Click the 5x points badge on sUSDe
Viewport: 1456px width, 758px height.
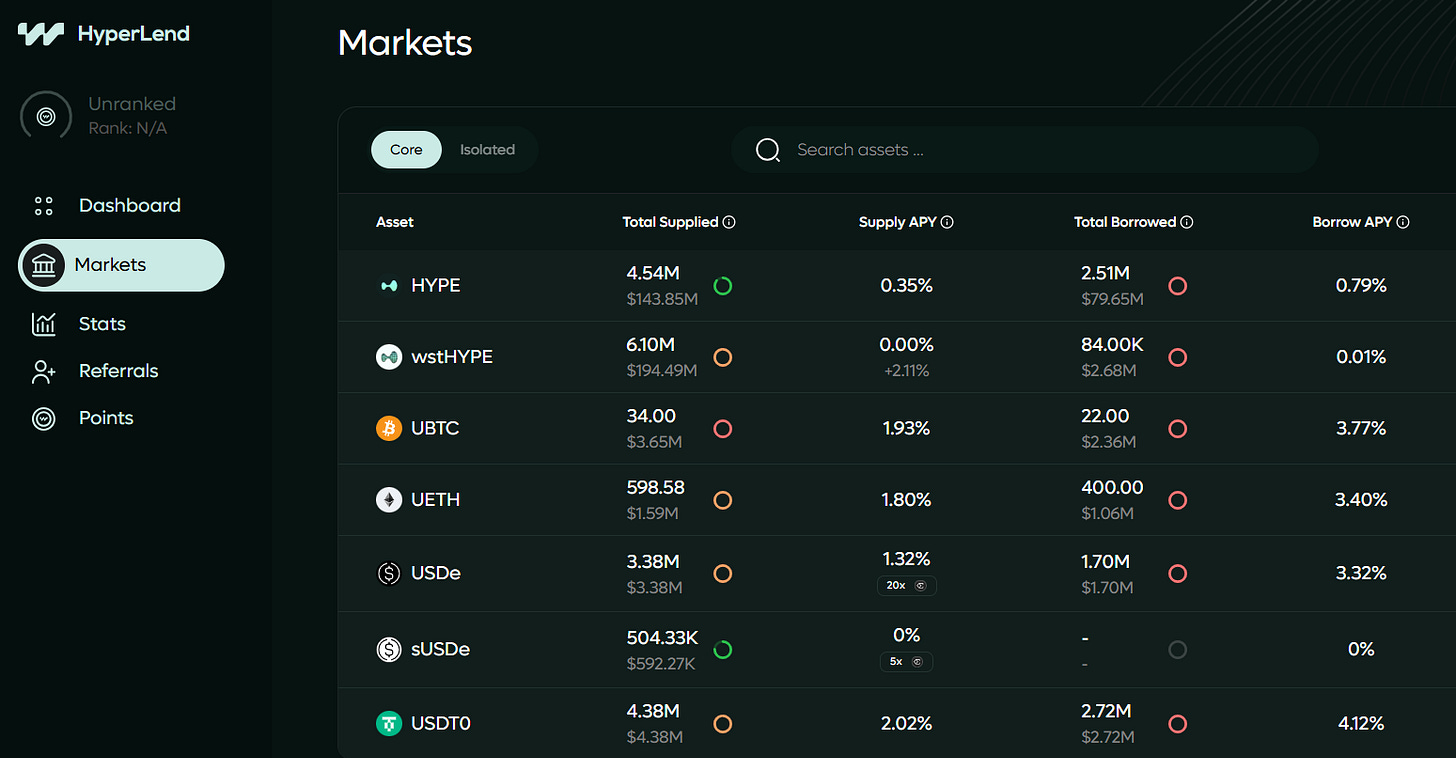pyautogui.click(x=907, y=661)
